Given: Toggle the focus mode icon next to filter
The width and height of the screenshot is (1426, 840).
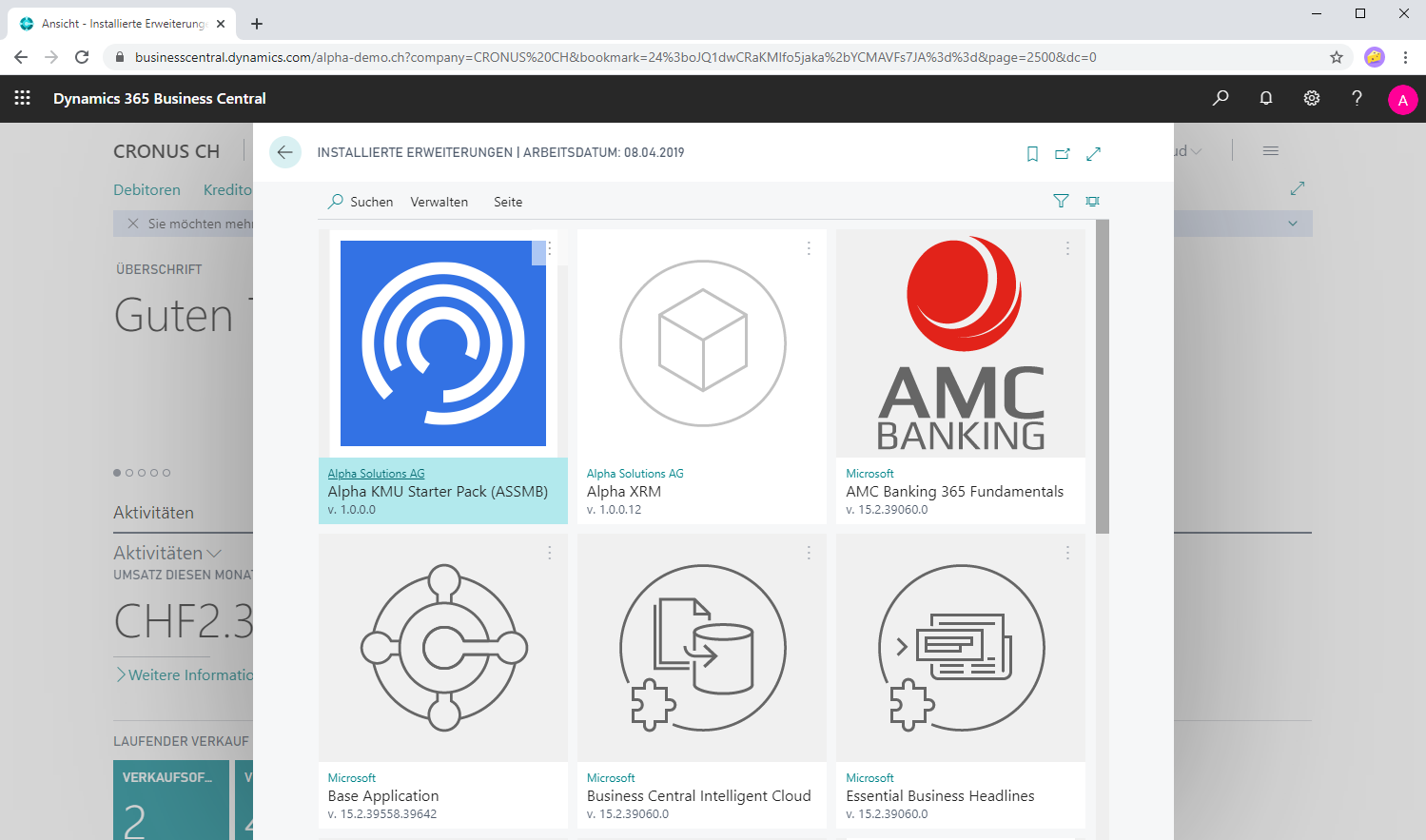Looking at the screenshot, I should pyautogui.click(x=1092, y=201).
